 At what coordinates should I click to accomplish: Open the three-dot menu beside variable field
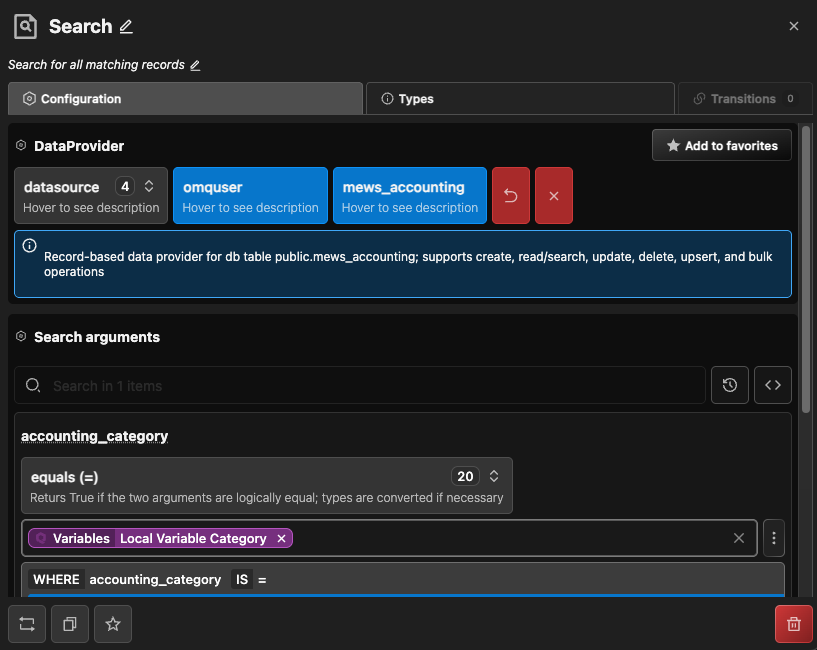point(774,538)
